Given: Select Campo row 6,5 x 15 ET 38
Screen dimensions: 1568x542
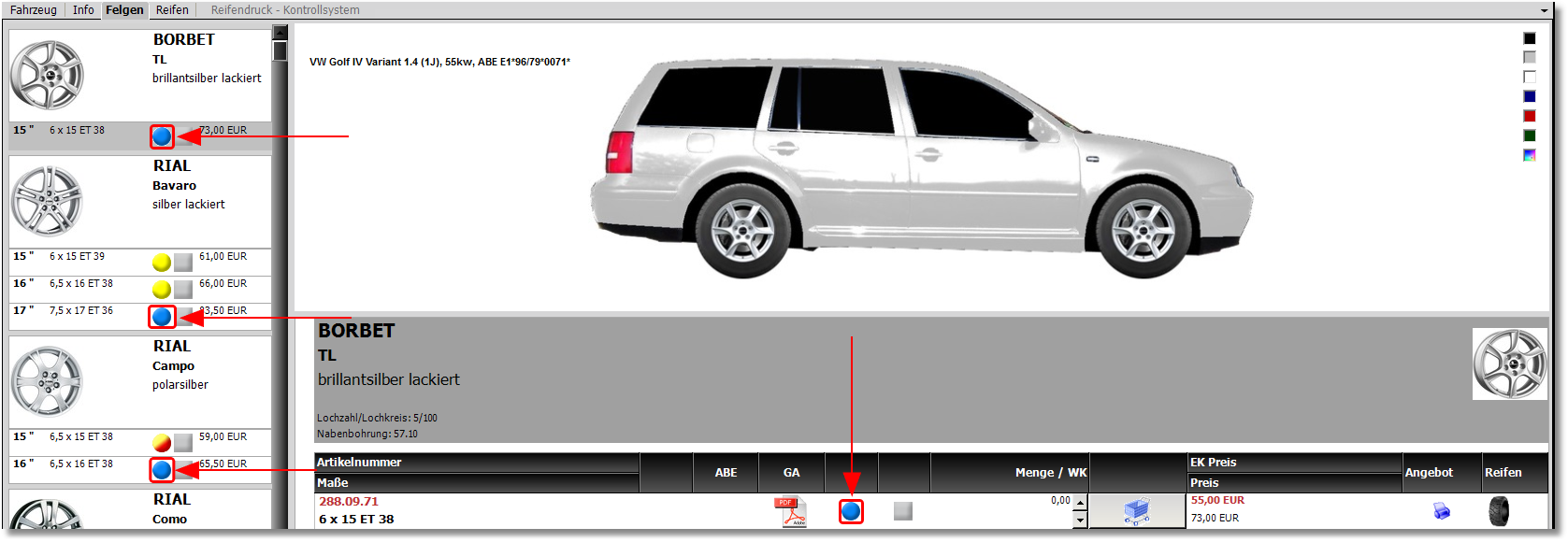Looking at the screenshot, I should pyautogui.click(x=140, y=441).
